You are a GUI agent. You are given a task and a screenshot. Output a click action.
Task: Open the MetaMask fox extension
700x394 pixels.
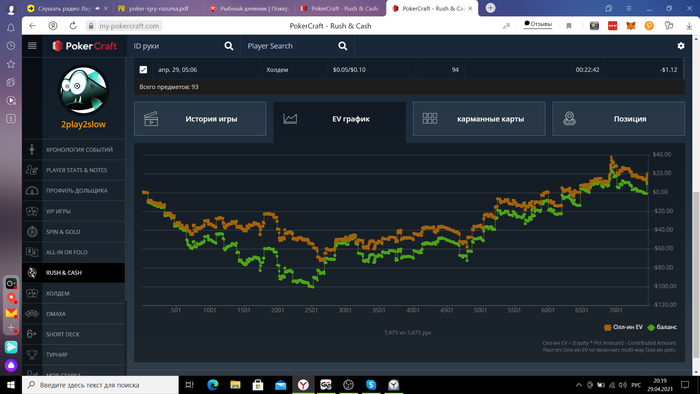pyautogui.click(x=630, y=26)
